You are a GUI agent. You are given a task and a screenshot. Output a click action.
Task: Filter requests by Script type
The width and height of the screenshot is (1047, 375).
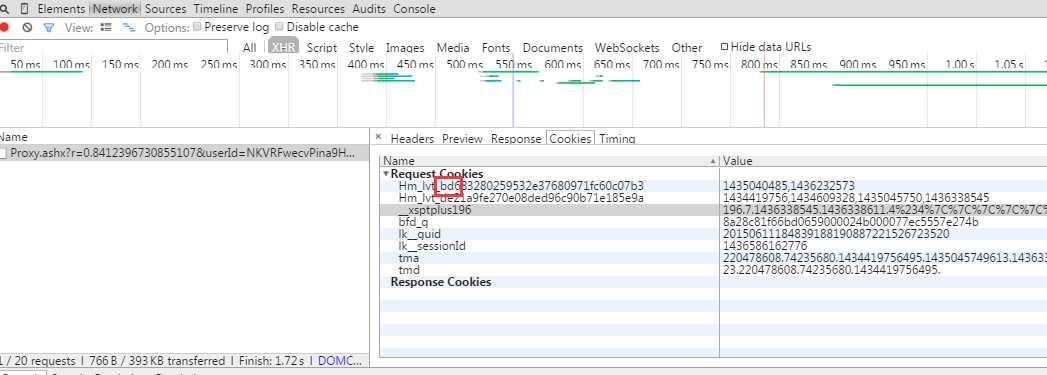tap(322, 47)
